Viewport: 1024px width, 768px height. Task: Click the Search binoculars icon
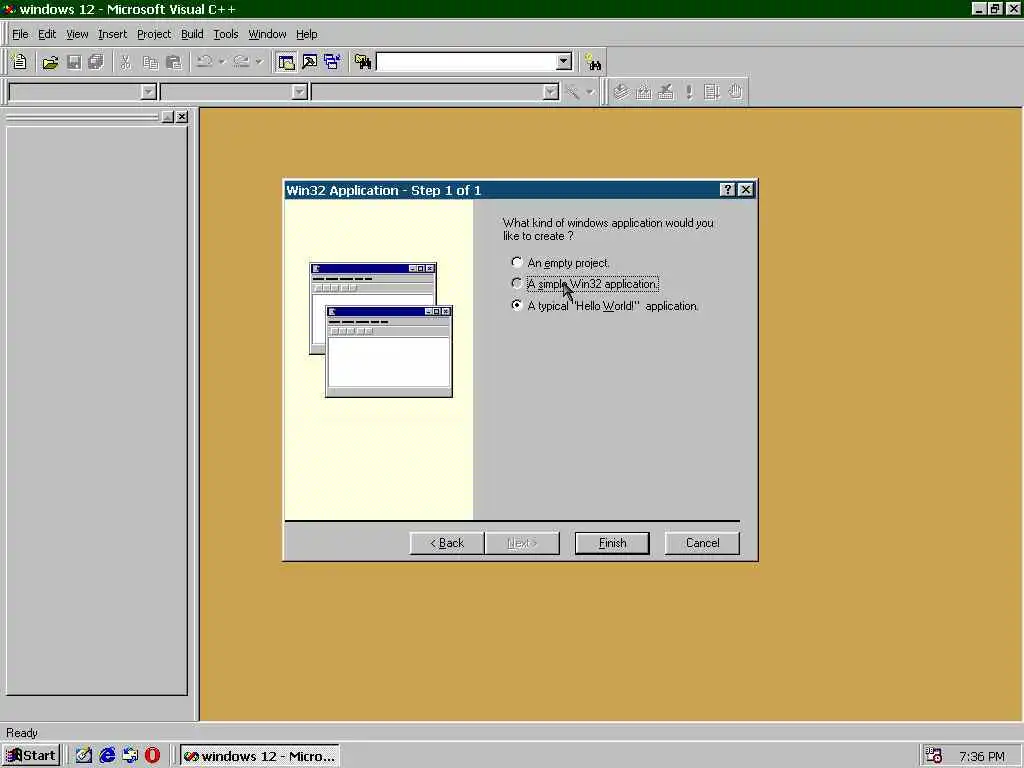click(x=593, y=62)
